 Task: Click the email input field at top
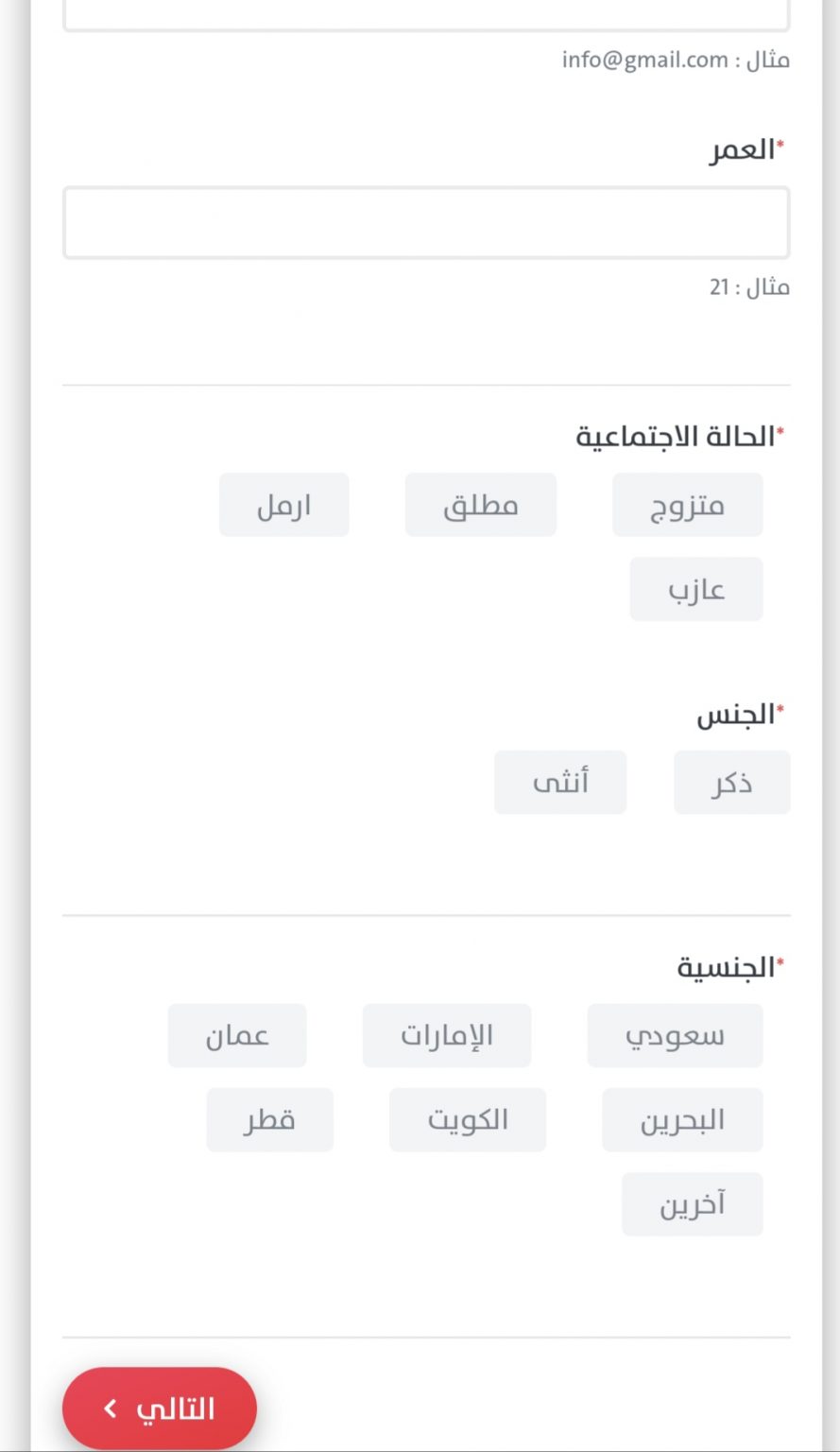coord(426,15)
